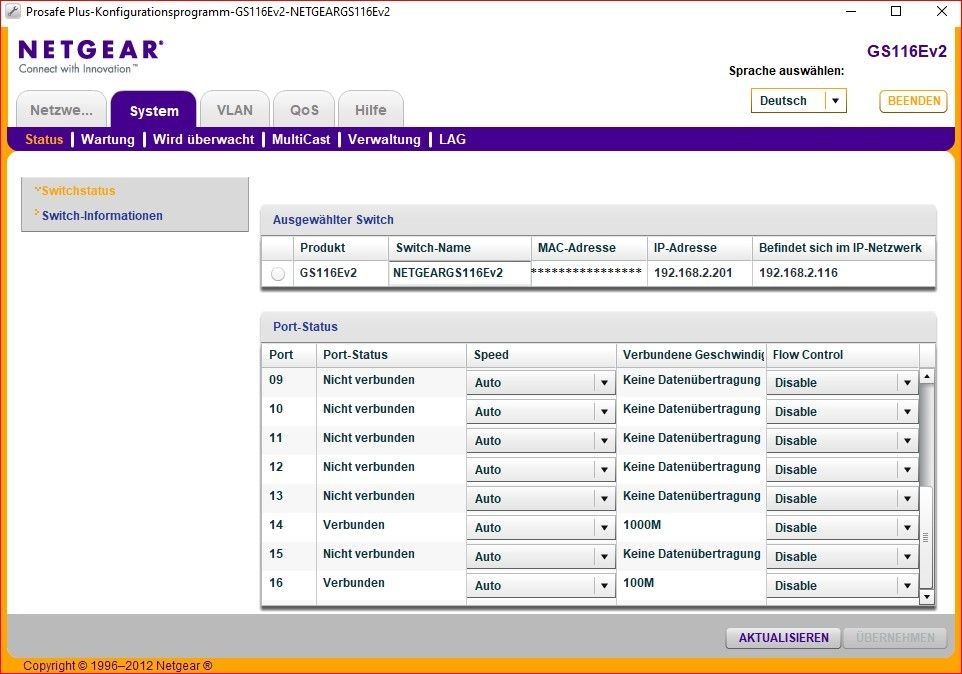The width and height of the screenshot is (962, 674).
Task: Click the BEENDEN button
Action: pos(913,101)
